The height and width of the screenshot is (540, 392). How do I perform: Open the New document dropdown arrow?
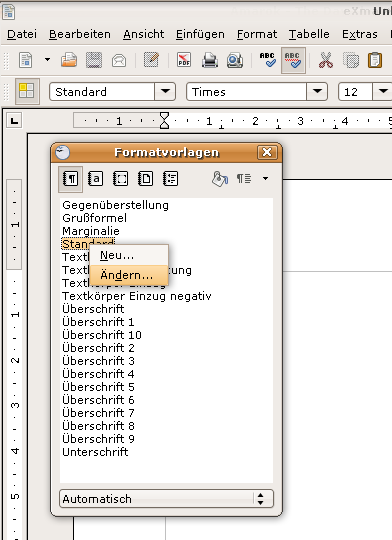pos(47,60)
